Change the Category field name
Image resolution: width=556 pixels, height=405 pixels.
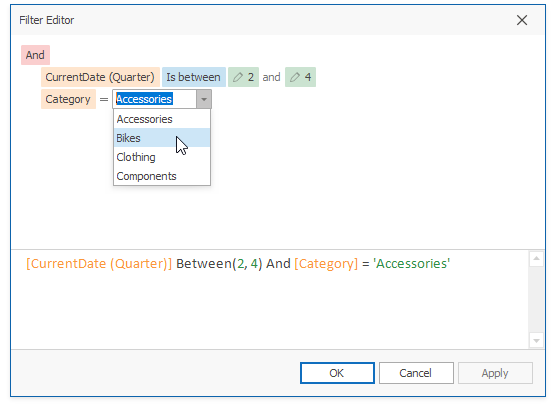pyautogui.click(x=68, y=99)
